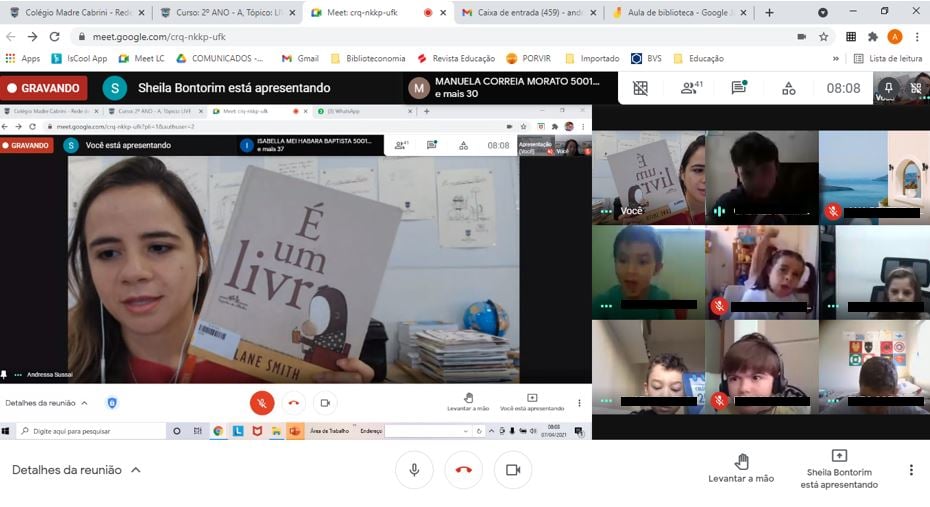Toggle the microphone in the bottom control bar
Image resolution: width=930 pixels, height=507 pixels.
(x=414, y=470)
